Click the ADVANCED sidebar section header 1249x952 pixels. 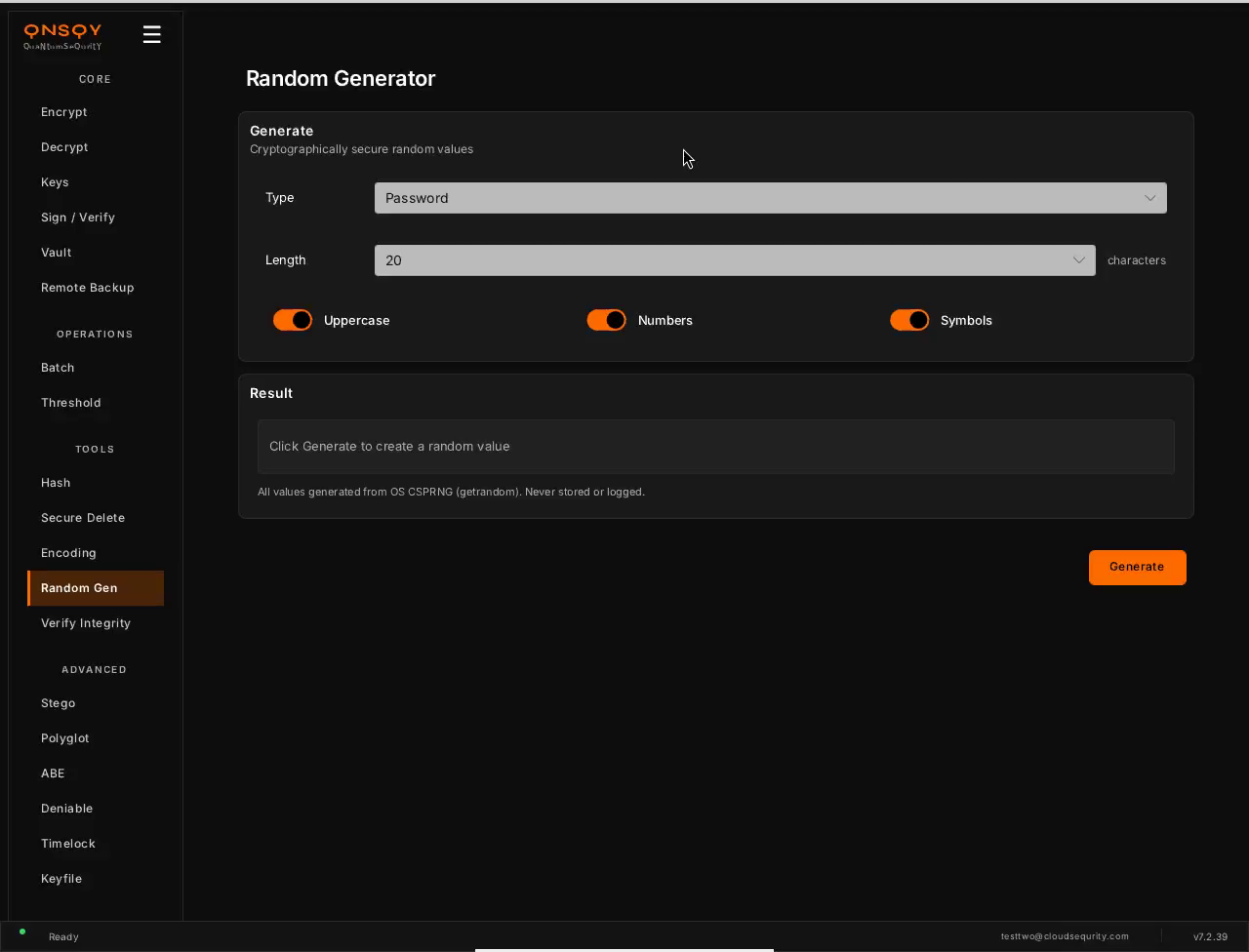95,670
